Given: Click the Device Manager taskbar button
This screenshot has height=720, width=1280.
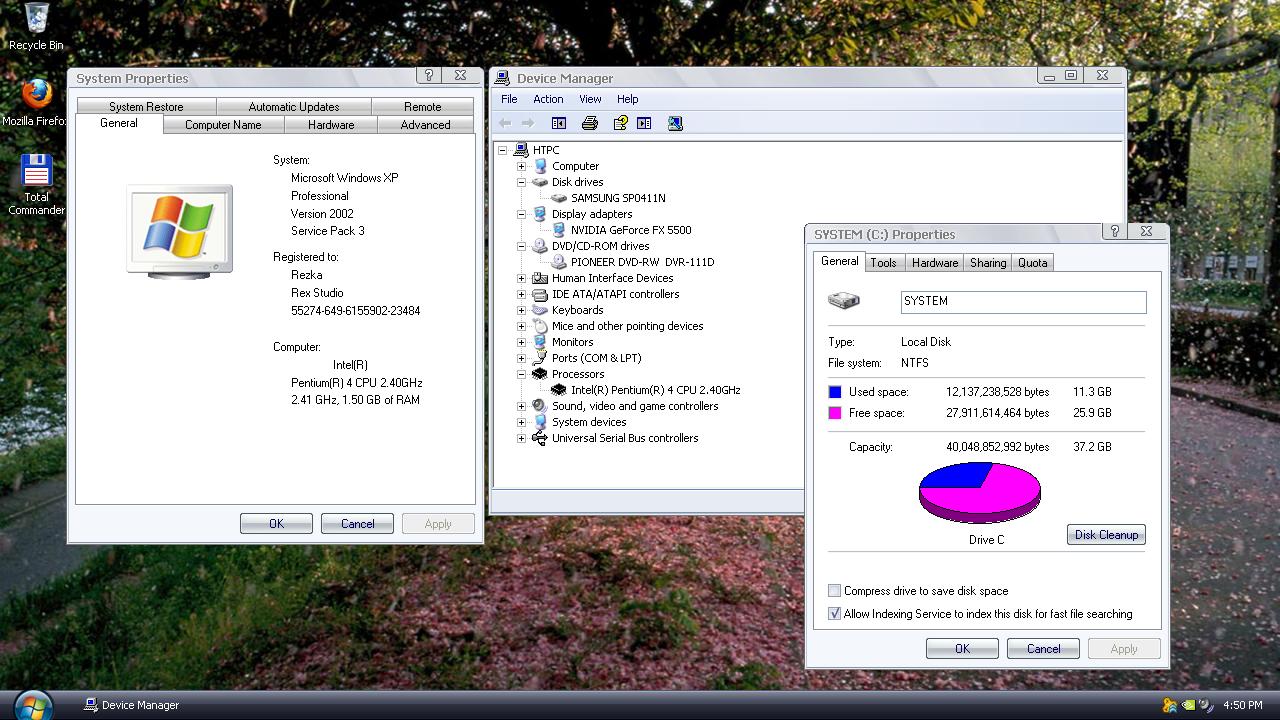Looking at the screenshot, I should pos(131,705).
